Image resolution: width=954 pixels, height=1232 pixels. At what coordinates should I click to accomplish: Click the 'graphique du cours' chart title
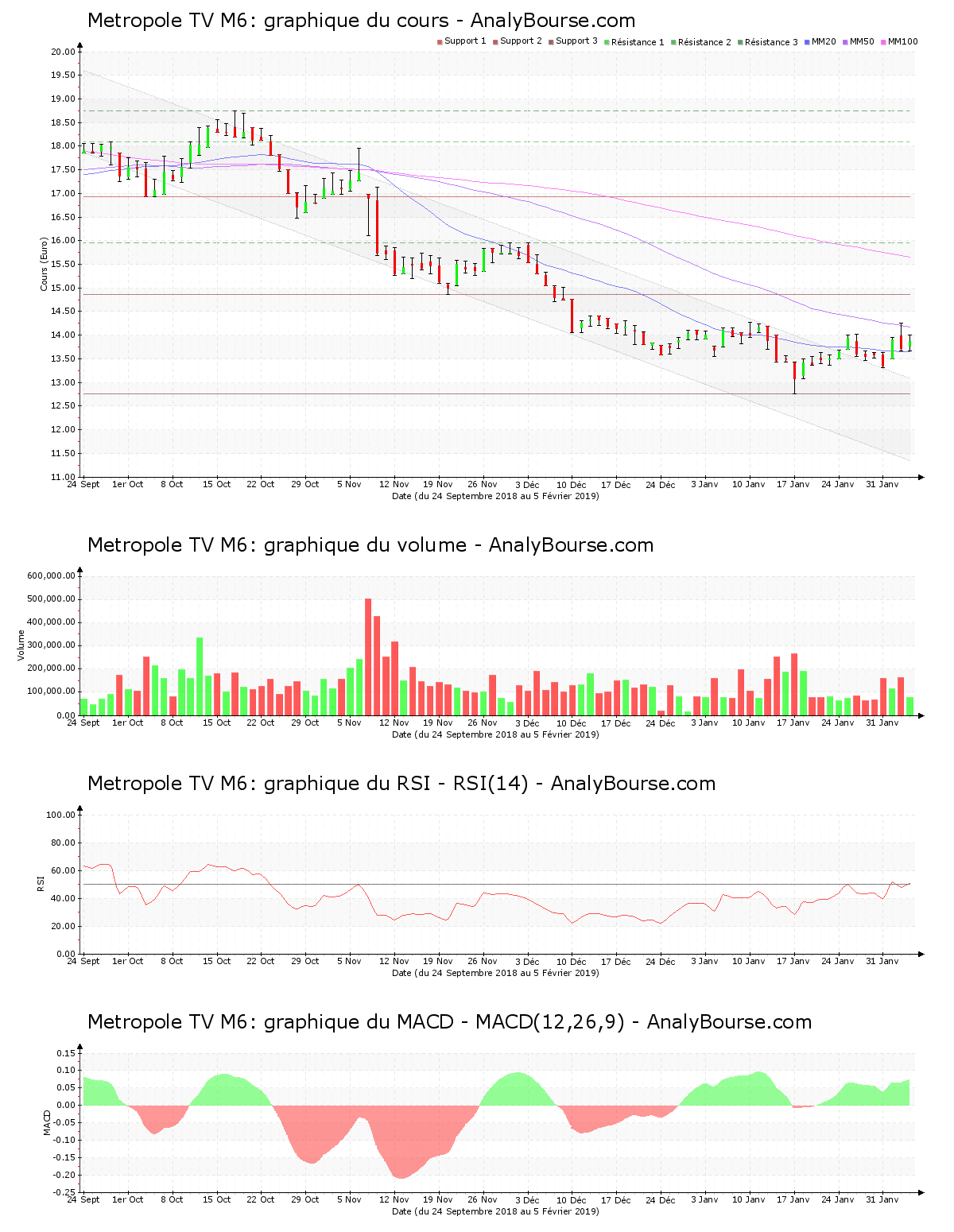tap(362, 21)
